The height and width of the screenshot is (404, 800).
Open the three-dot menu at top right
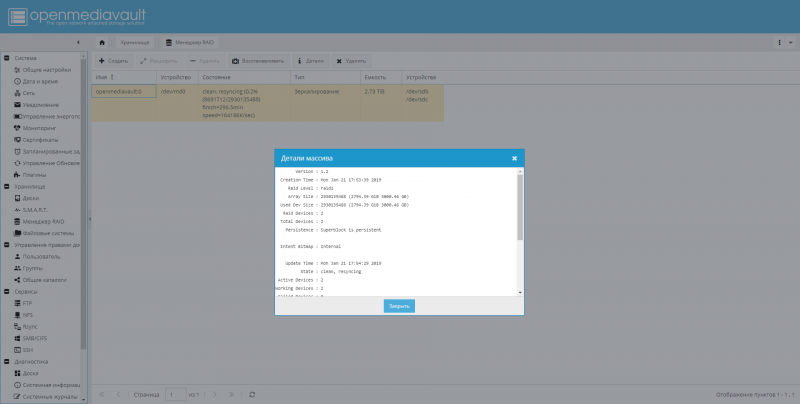779,42
